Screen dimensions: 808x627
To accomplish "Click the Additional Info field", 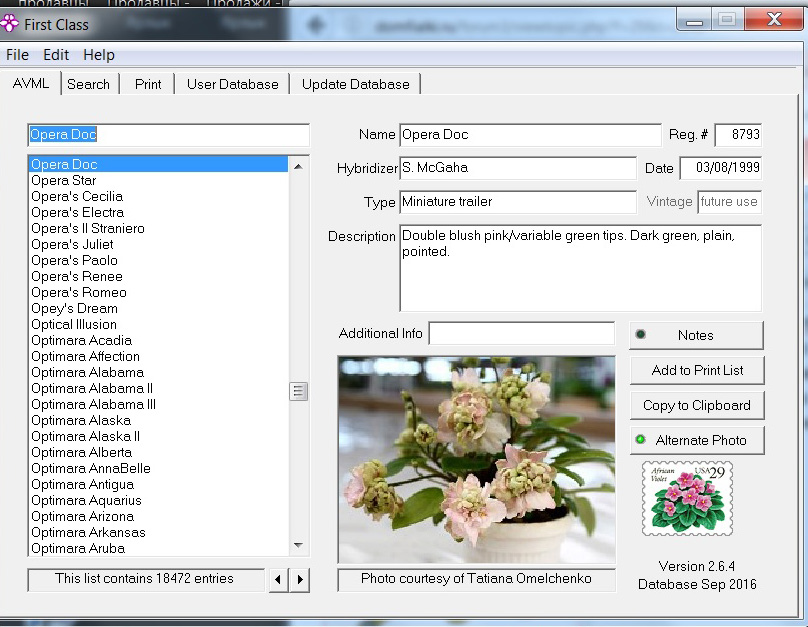I will [x=522, y=334].
